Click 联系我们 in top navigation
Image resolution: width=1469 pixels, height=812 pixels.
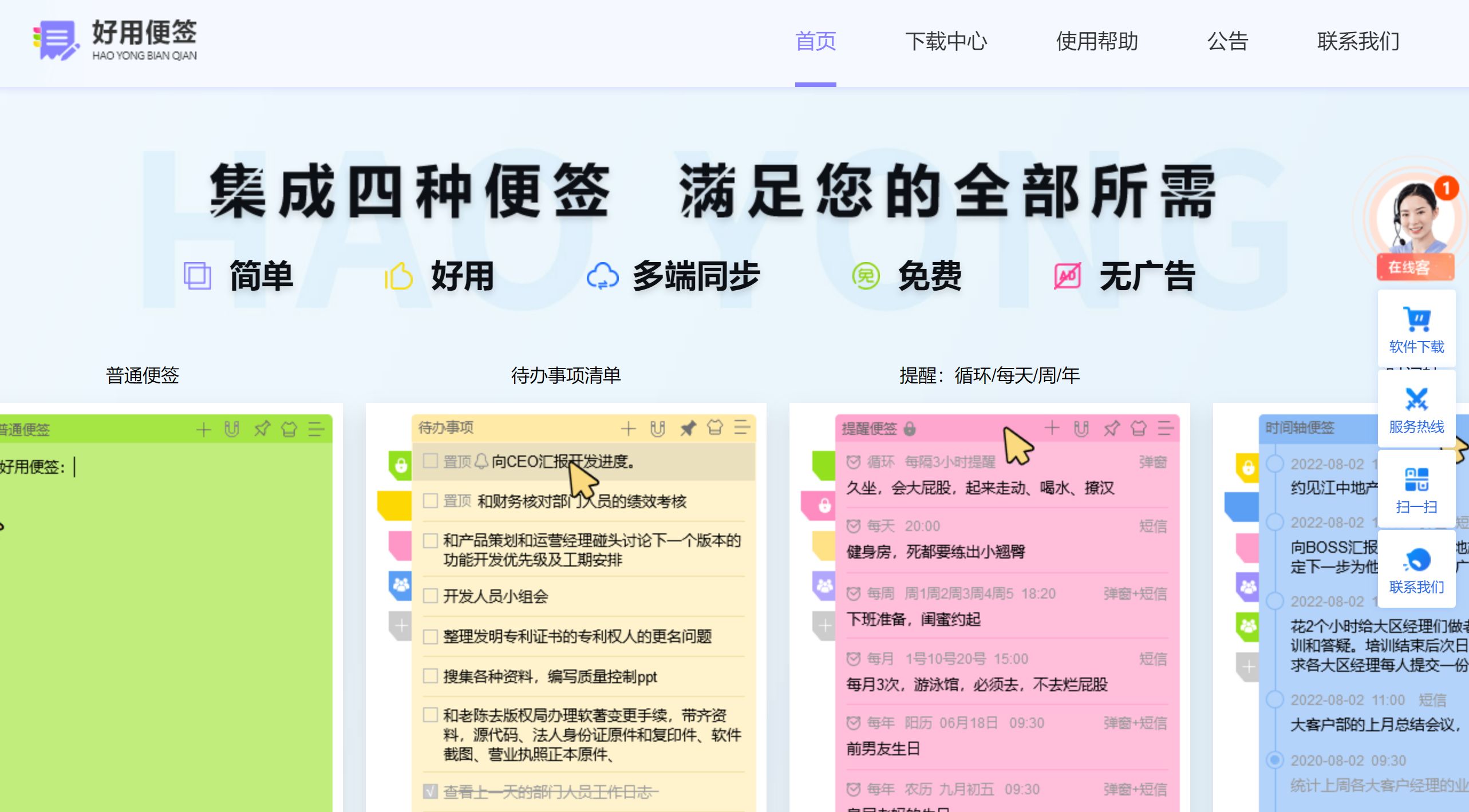click(x=1358, y=41)
